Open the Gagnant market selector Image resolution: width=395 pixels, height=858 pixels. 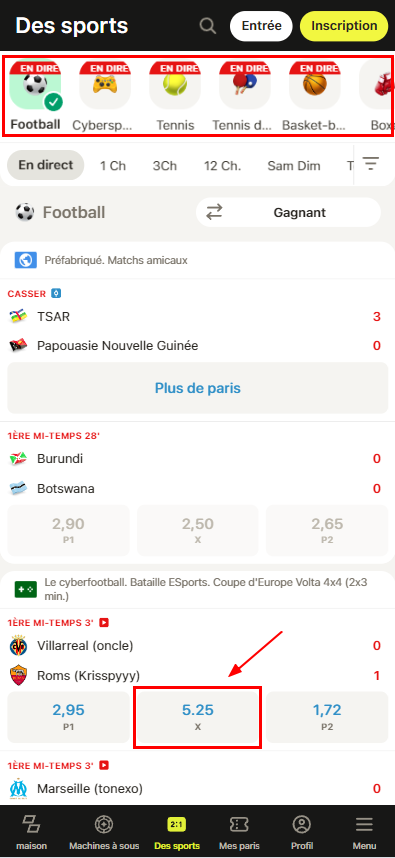288,212
